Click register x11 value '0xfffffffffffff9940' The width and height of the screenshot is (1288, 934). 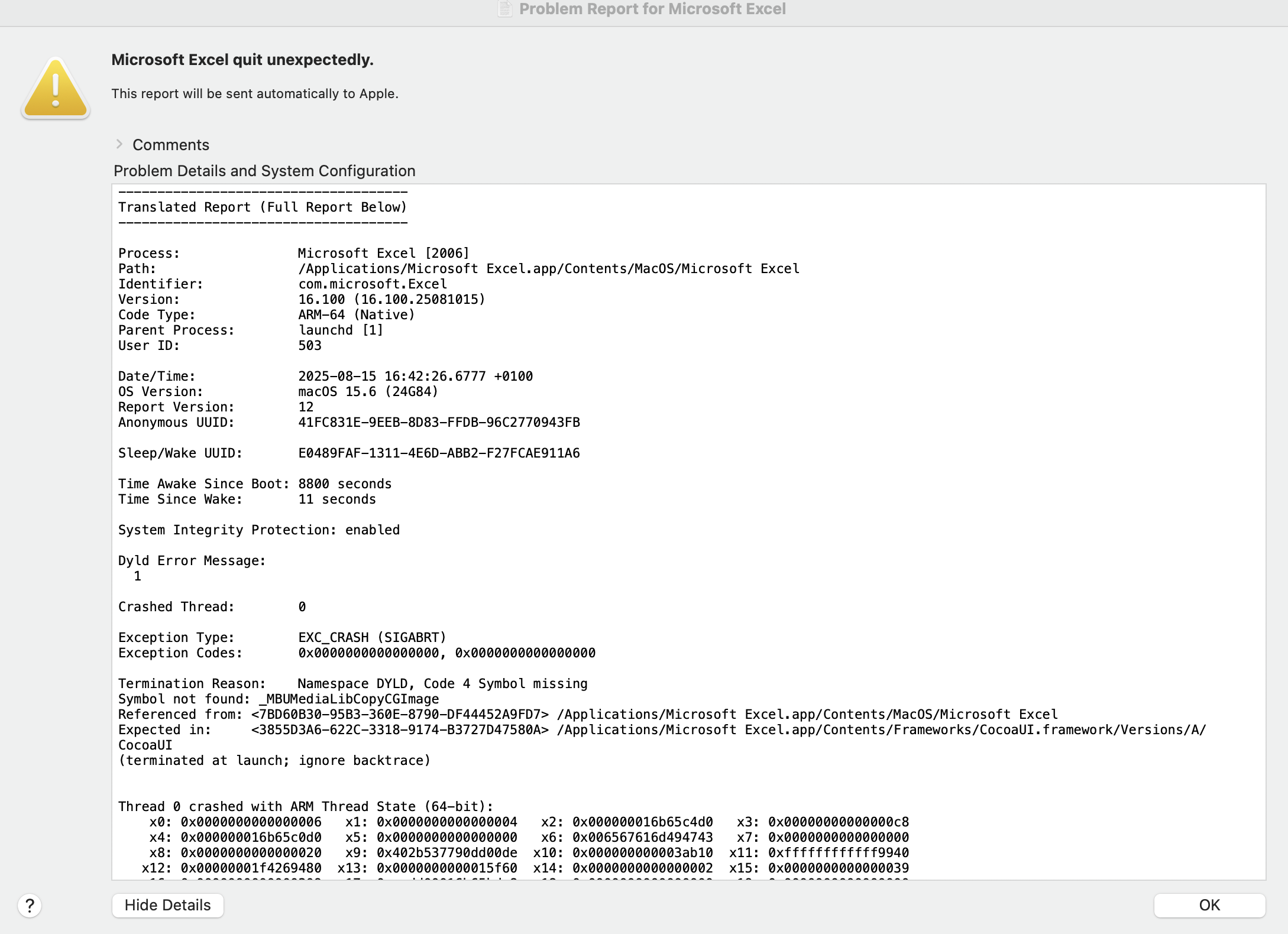click(x=839, y=852)
